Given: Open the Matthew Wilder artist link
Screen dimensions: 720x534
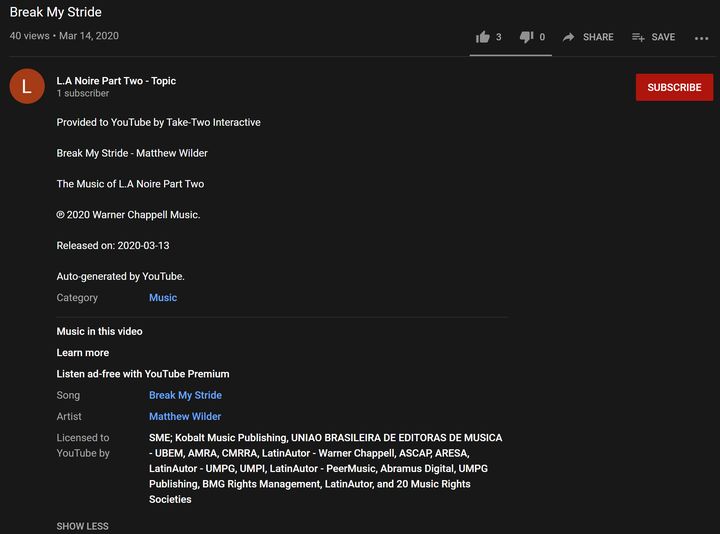Looking at the screenshot, I should (185, 417).
